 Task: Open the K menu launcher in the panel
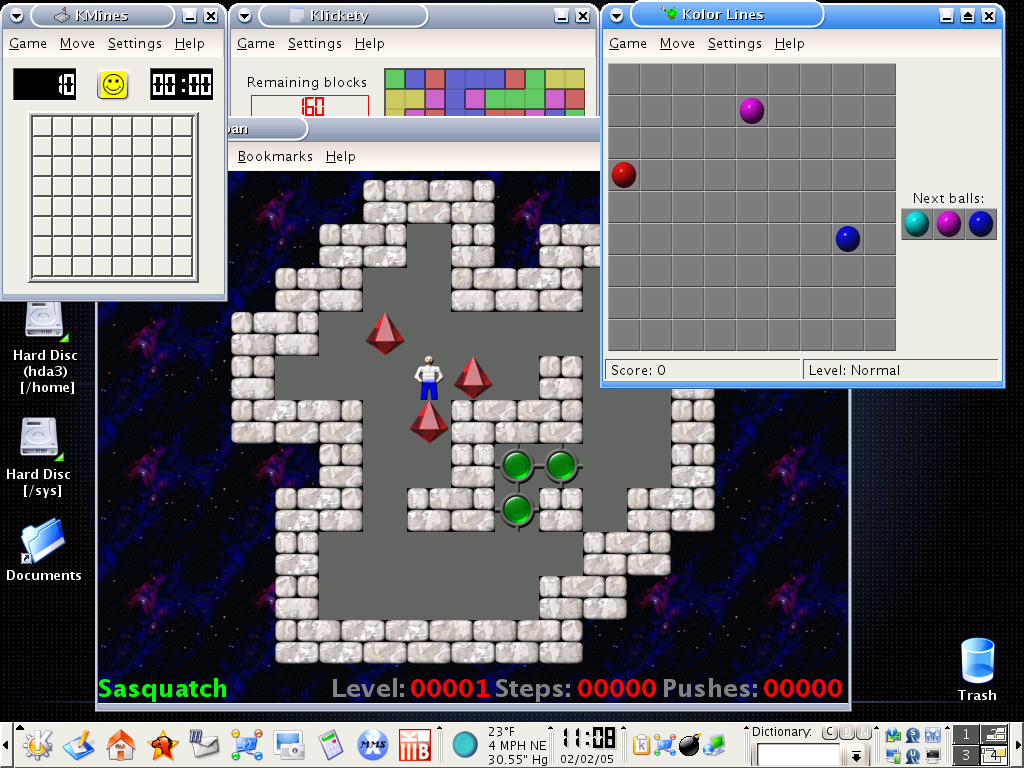pyautogui.click(x=38, y=744)
